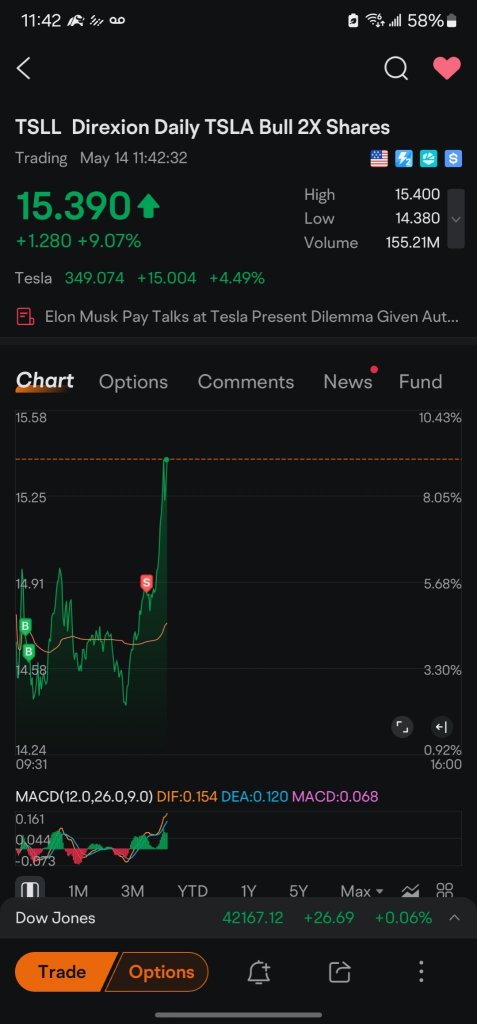Switch to the Comments tab
Image resolution: width=477 pixels, height=1024 pixels.
tap(246, 382)
